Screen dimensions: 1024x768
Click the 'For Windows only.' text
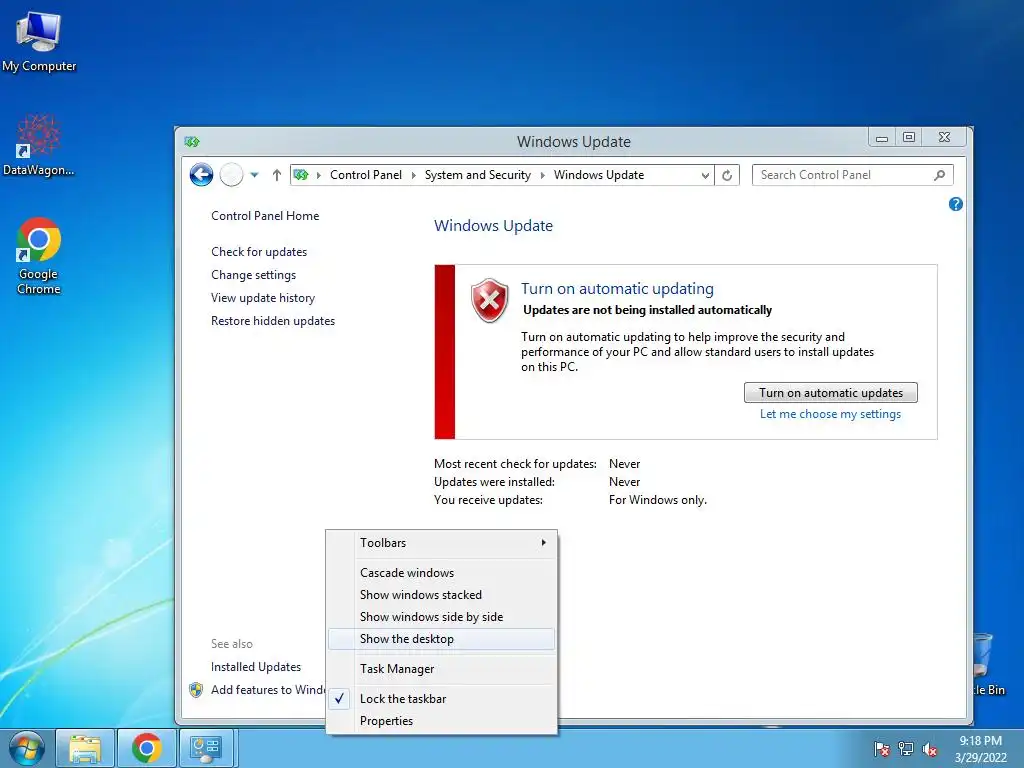point(658,500)
